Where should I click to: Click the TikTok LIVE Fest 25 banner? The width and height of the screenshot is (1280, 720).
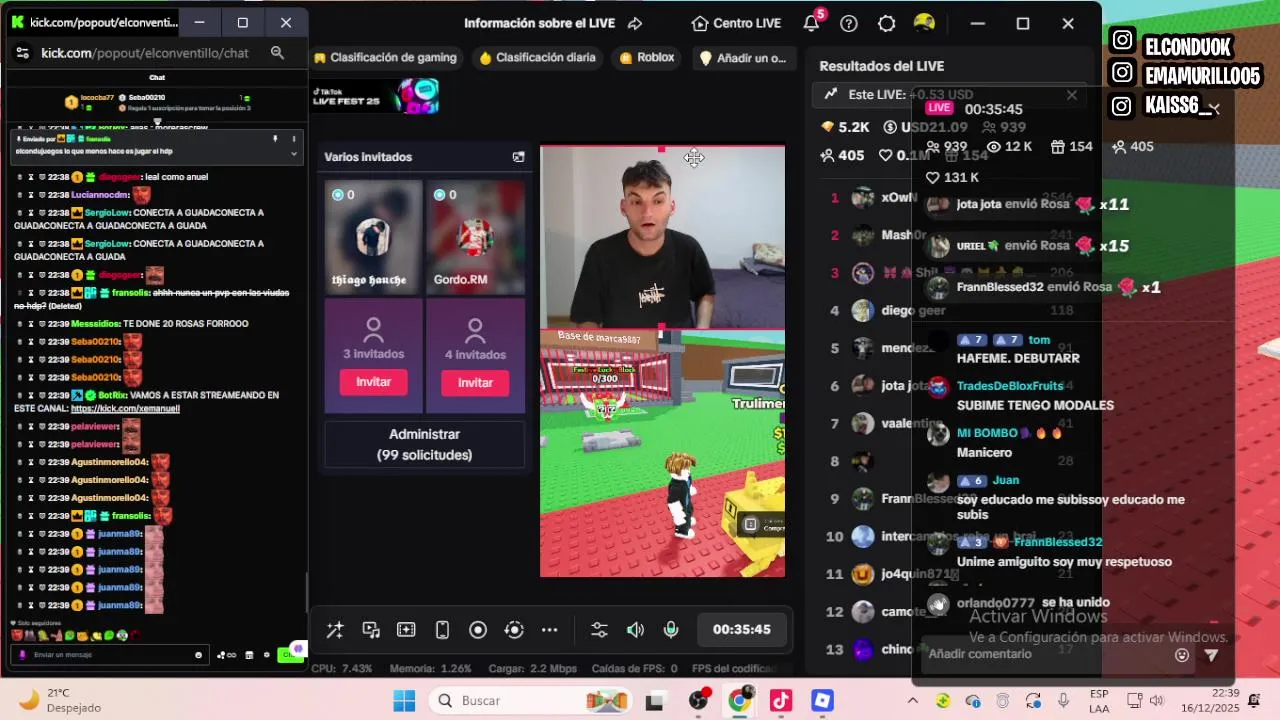(x=375, y=96)
